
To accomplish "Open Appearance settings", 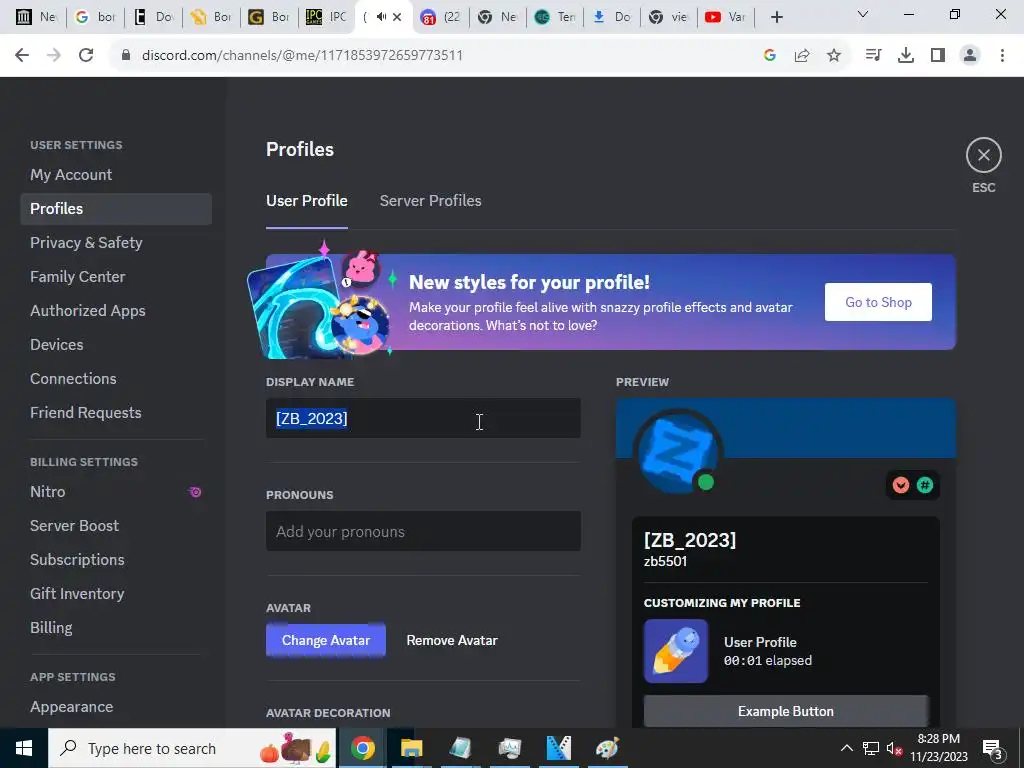I will 116,707.
